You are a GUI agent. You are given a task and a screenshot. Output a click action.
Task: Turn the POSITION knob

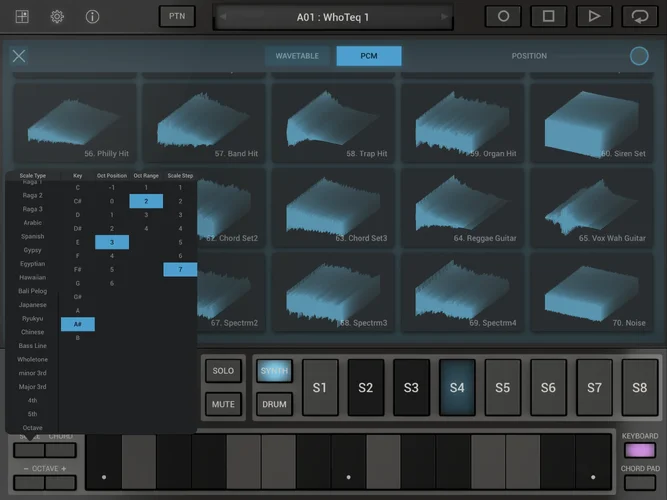(x=639, y=56)
